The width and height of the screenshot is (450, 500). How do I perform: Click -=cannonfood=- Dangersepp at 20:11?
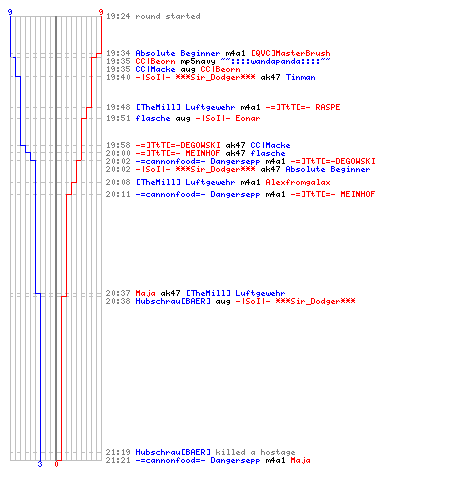198,194
